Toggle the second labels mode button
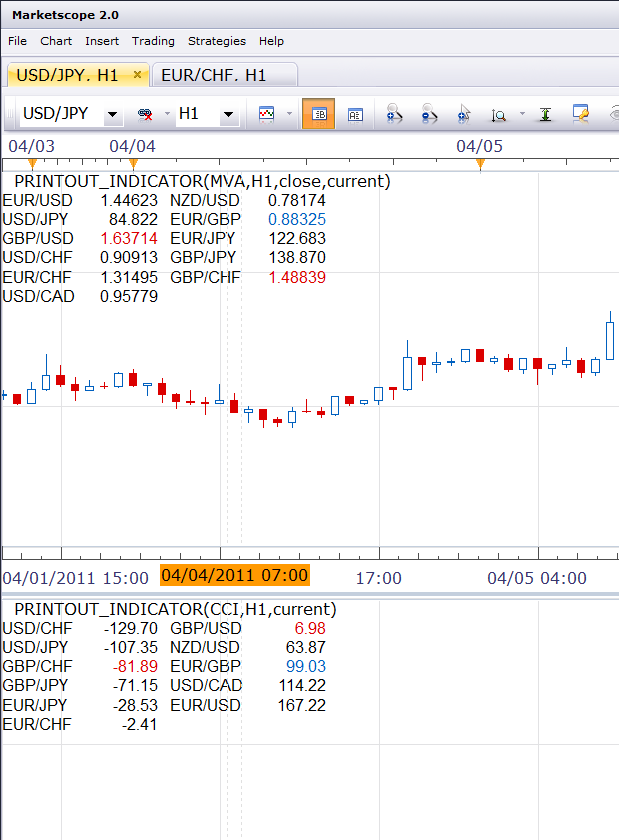The image size is (619, 840). point(355,115)
